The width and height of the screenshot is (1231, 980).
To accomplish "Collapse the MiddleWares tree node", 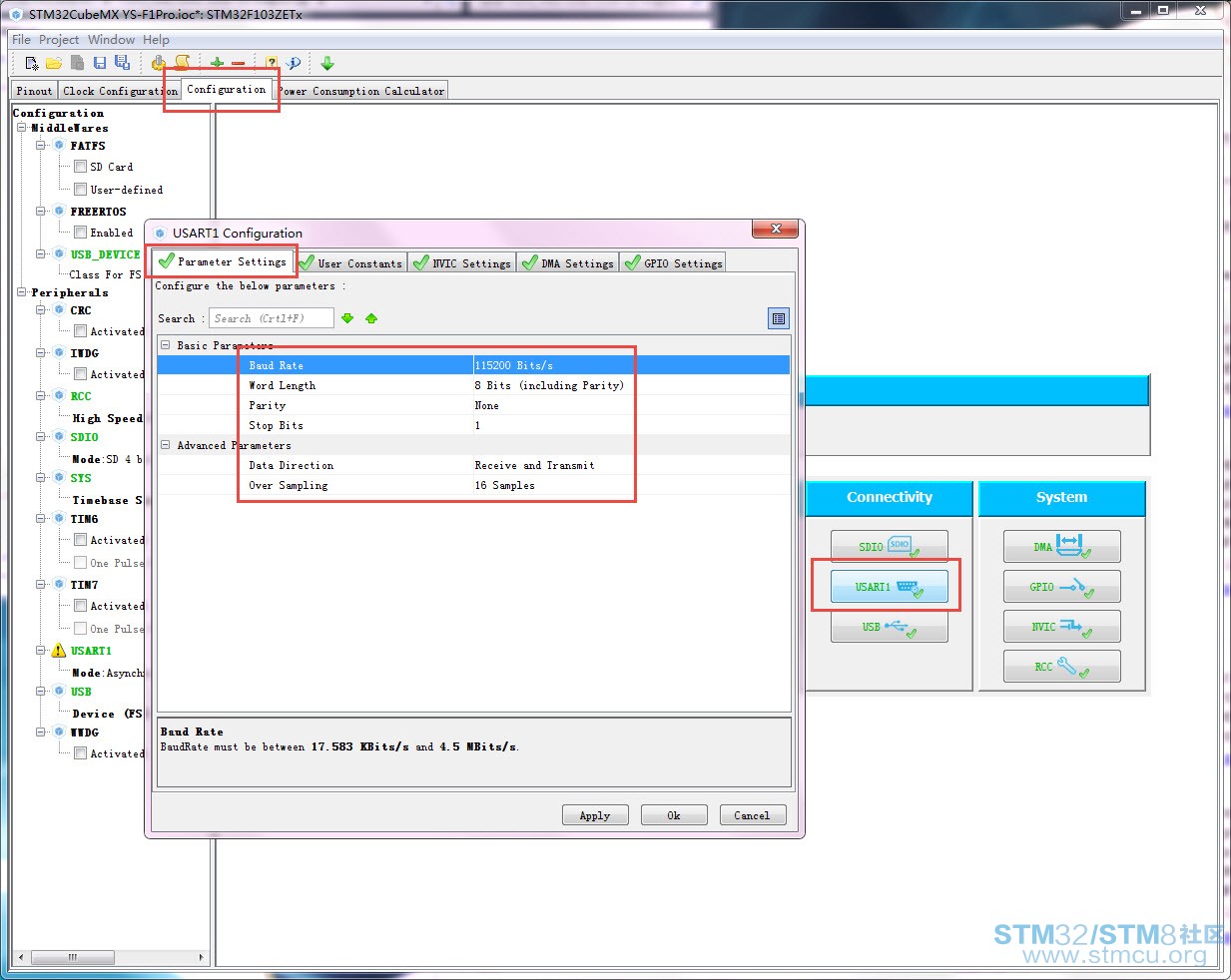I will click(21, 128).
